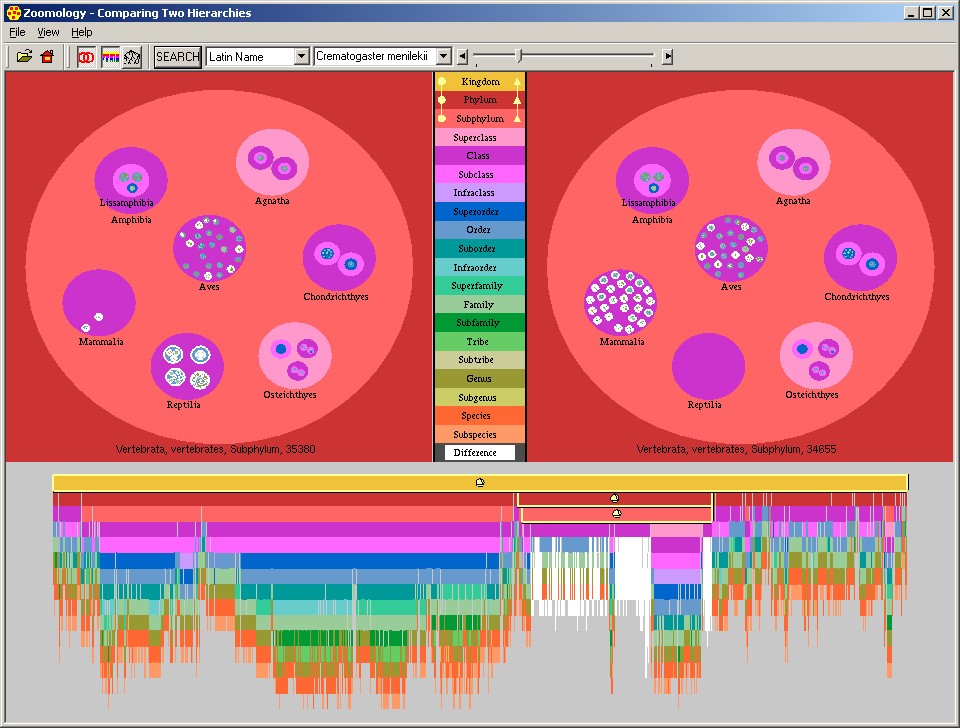This screenshot has height=728, width=960.
Task: Click the SEARCH button
Action: click(178, 57)
